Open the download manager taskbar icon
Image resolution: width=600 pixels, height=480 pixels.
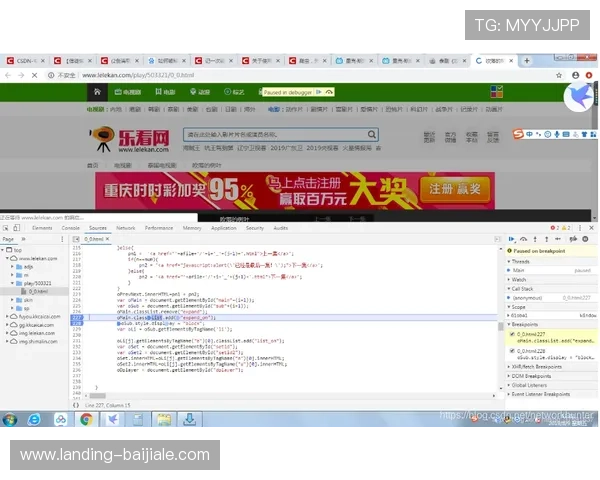pyautogui.click(x=189, y=420)
